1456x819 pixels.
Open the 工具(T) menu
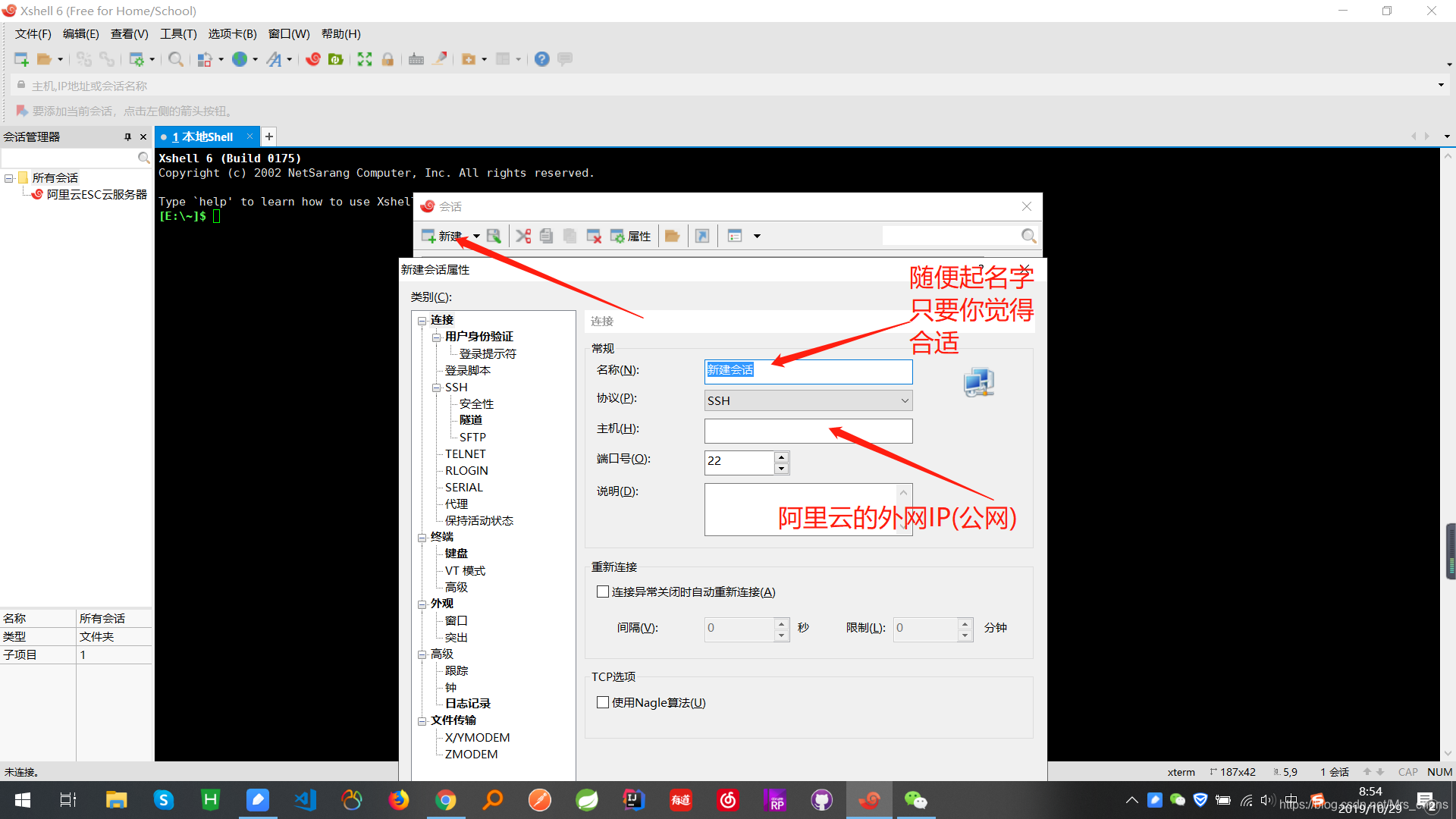pos(178,34)
